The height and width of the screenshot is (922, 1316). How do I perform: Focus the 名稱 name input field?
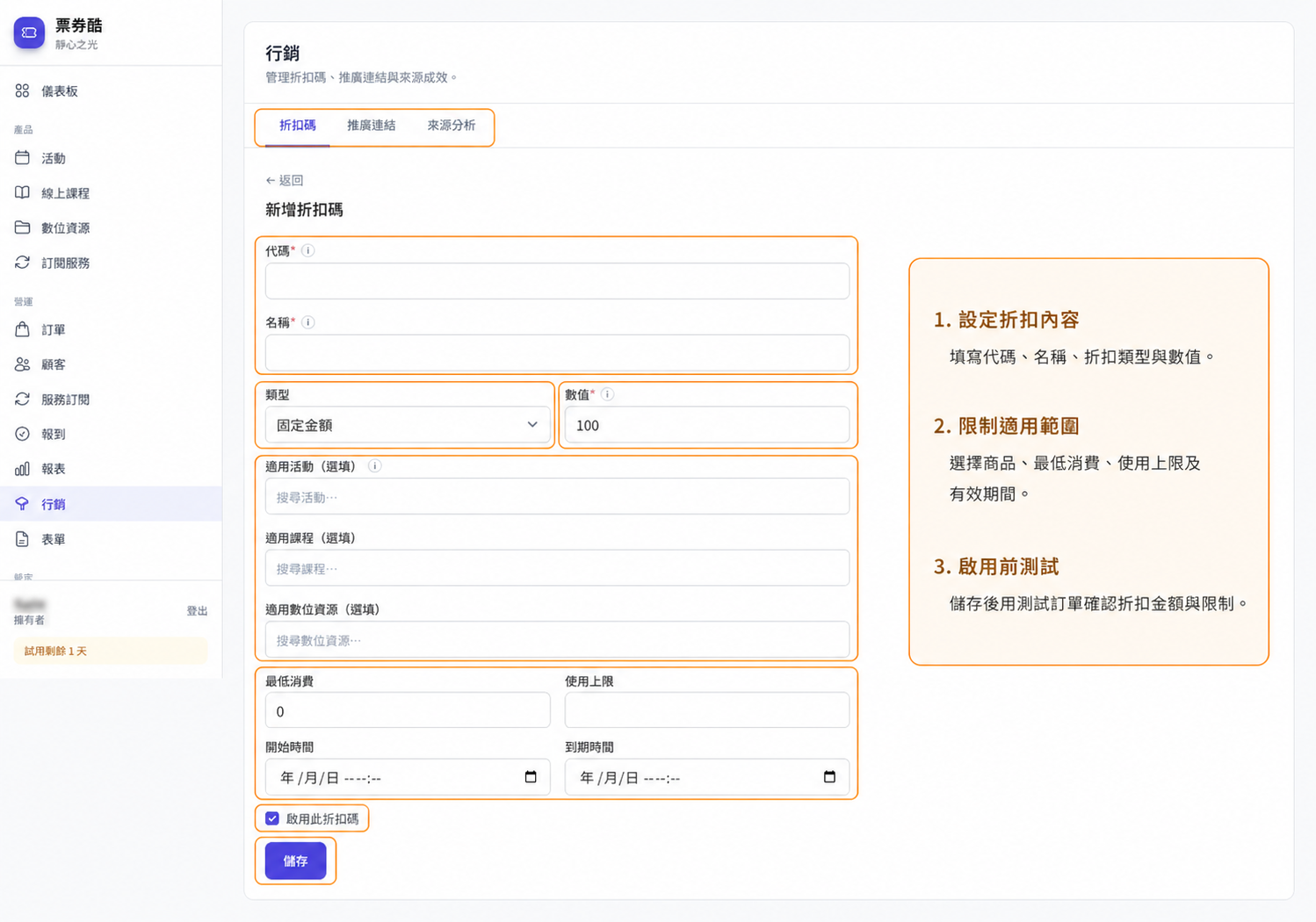(x=557, y=353)
